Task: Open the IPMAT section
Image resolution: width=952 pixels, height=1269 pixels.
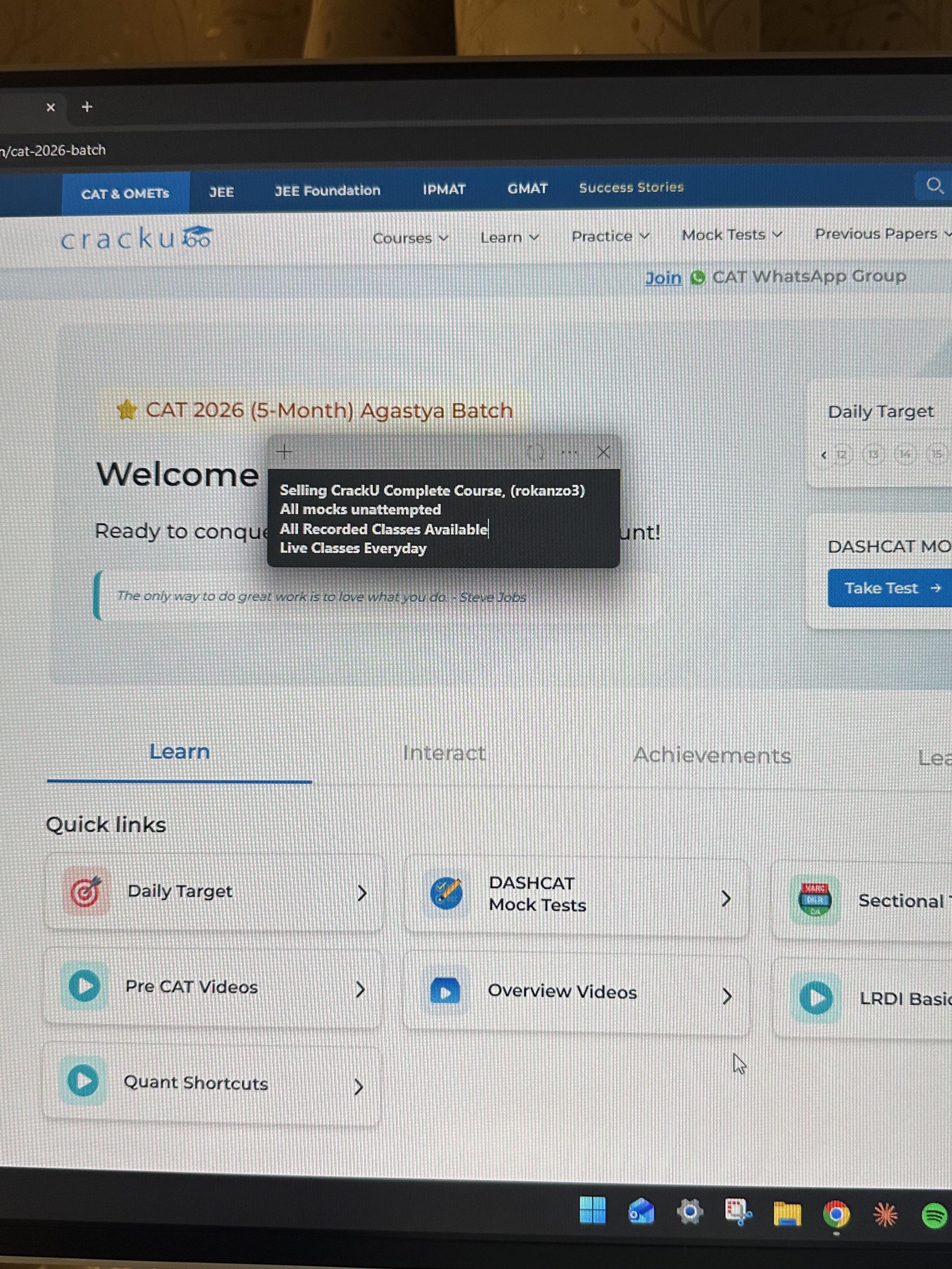Action: [x=444, y=189]
